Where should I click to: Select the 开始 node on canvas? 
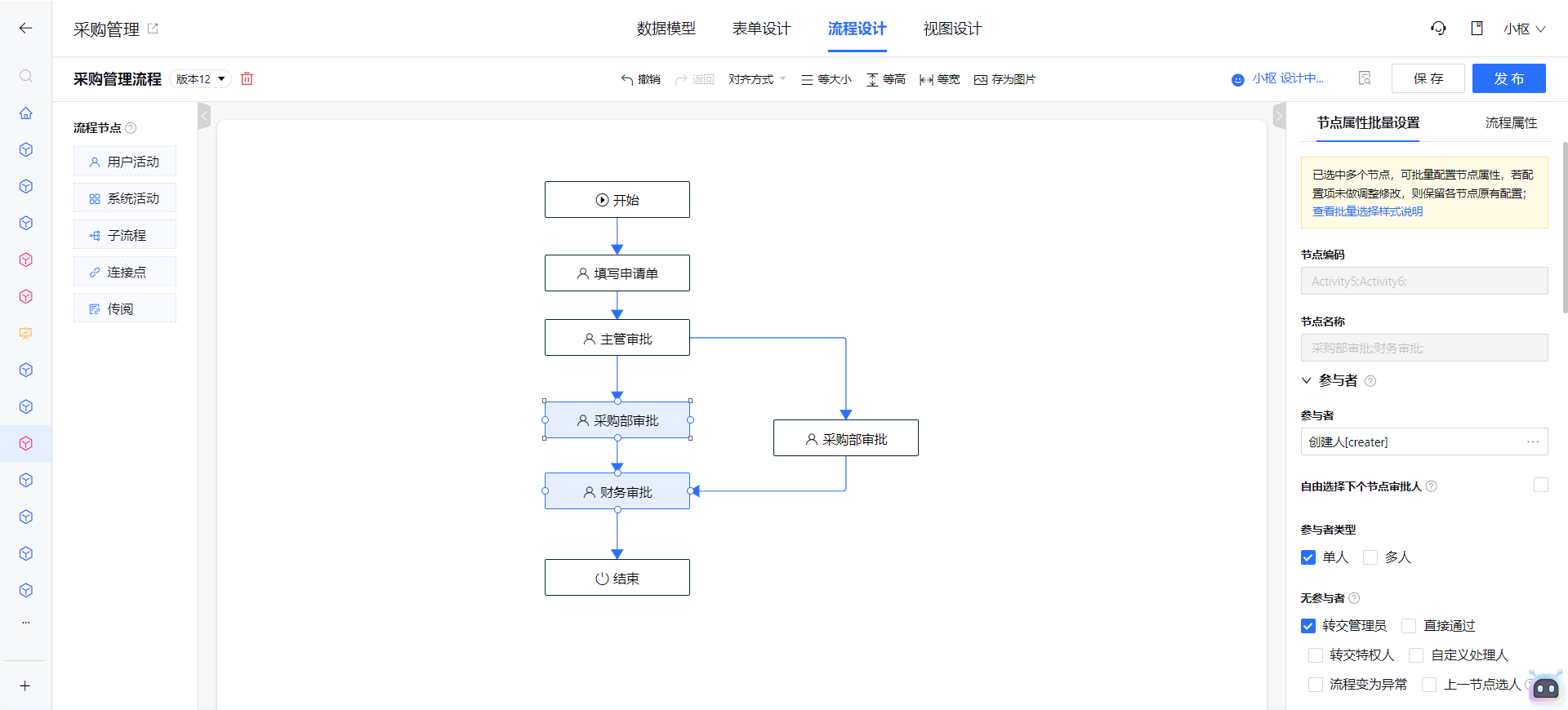click(617, 200)
